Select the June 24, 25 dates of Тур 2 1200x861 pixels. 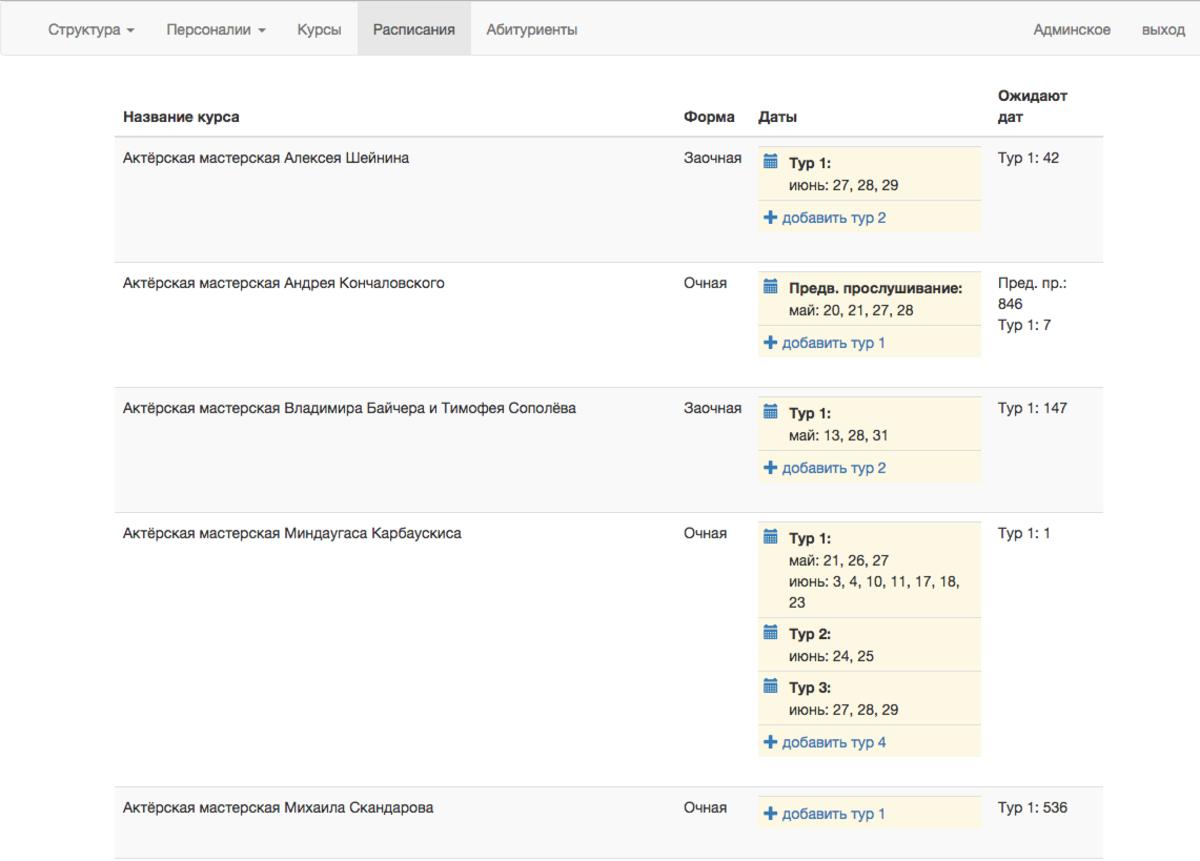click(830, 657)
